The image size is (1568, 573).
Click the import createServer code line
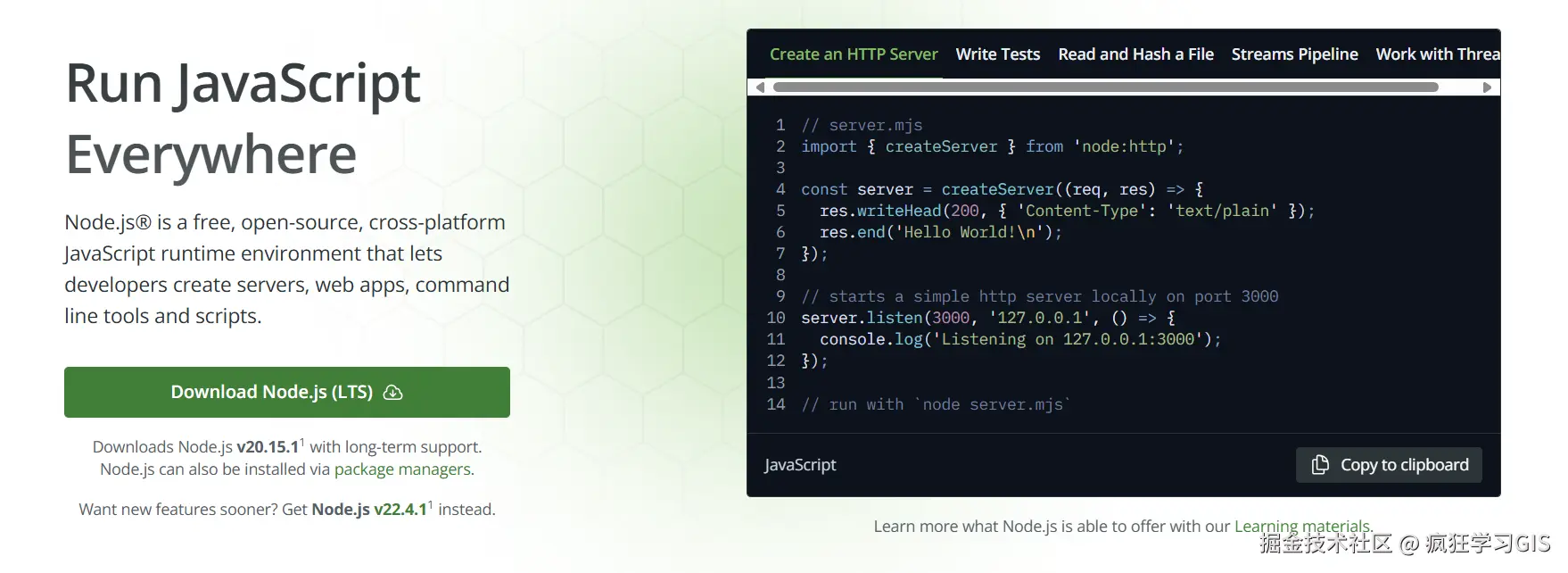click(x=992, y=146)
